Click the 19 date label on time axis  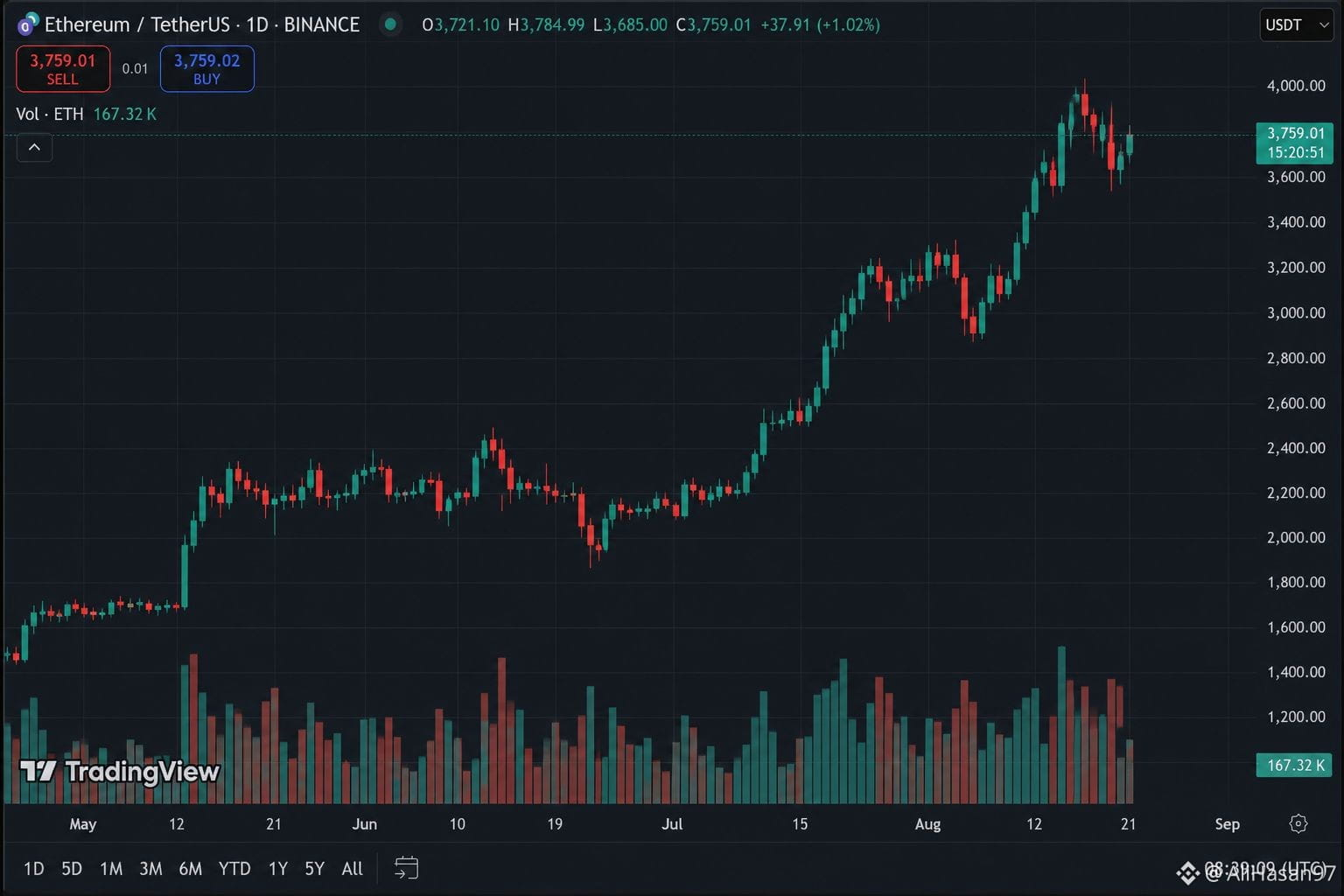pos(554,824)
